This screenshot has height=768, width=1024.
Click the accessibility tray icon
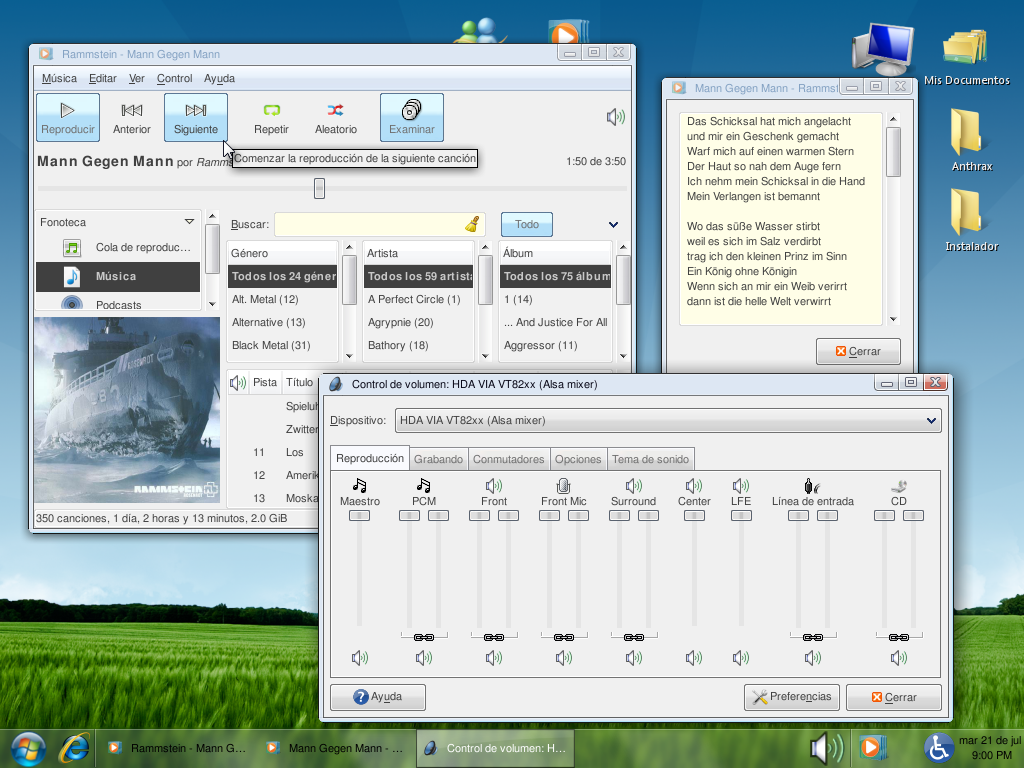tap(939, 748)
